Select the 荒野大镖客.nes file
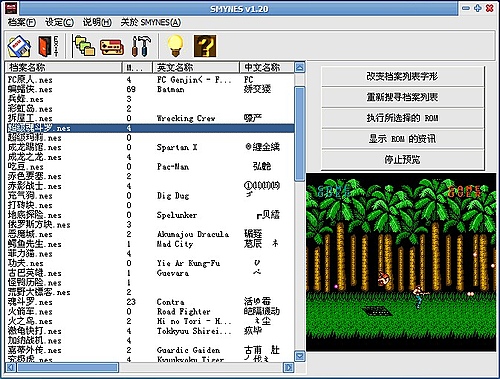Image resolution: width=500 pixels, height=379 pixels. pos(39,292)
